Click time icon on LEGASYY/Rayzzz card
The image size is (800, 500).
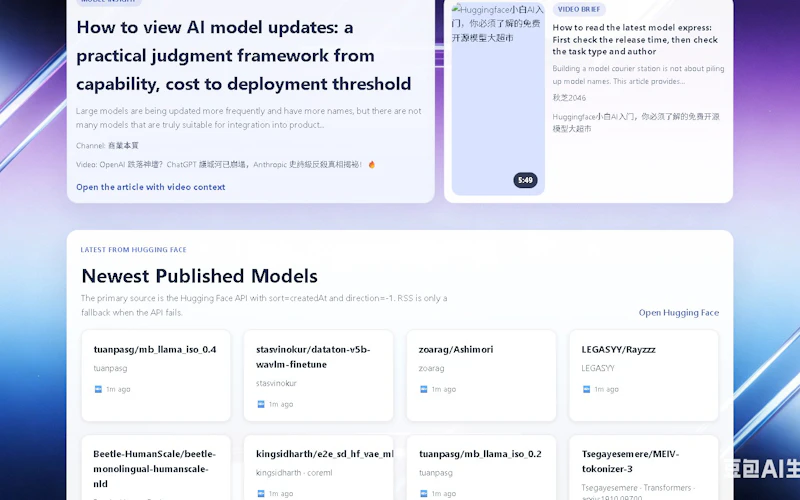tap(587, 389)
